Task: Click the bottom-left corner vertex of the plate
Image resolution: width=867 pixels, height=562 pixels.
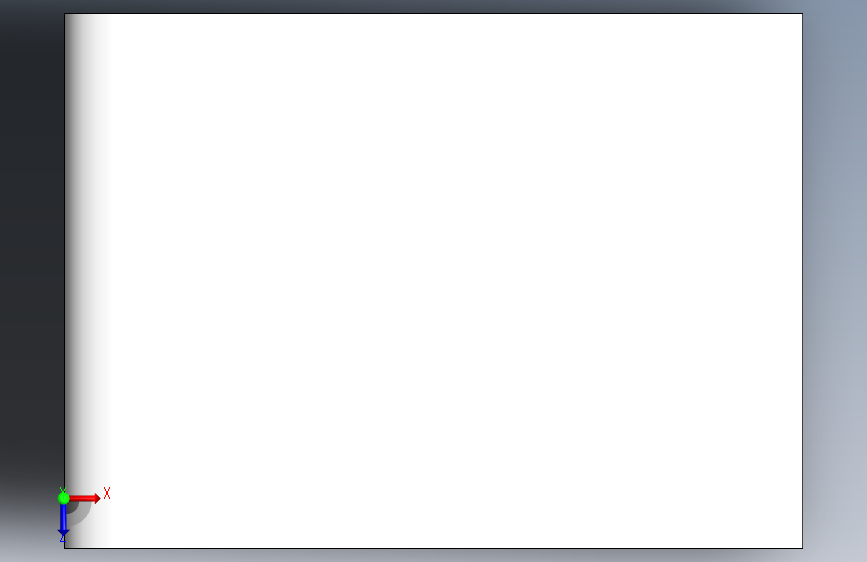Action: 65,548
